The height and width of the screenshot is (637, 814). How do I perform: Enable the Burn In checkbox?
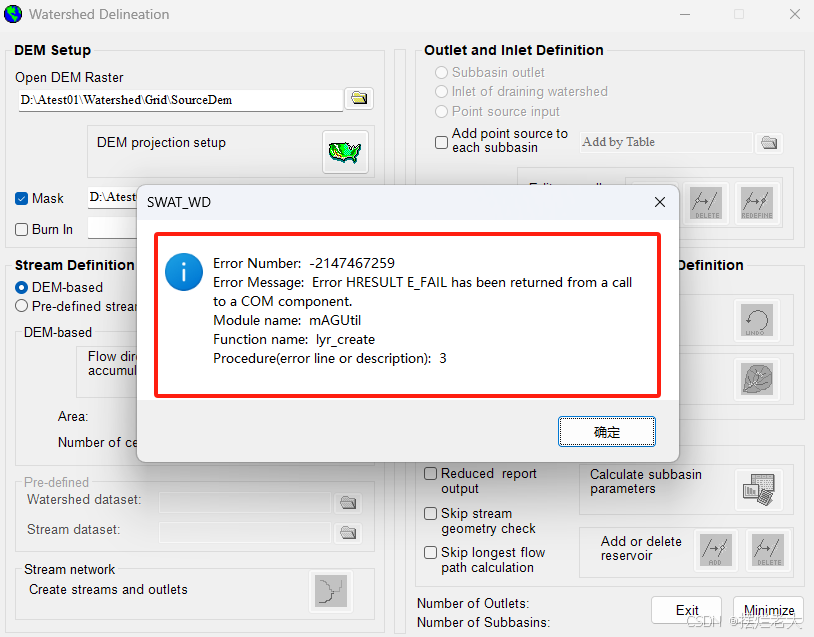pyautogui.click(x=21, y=229)
